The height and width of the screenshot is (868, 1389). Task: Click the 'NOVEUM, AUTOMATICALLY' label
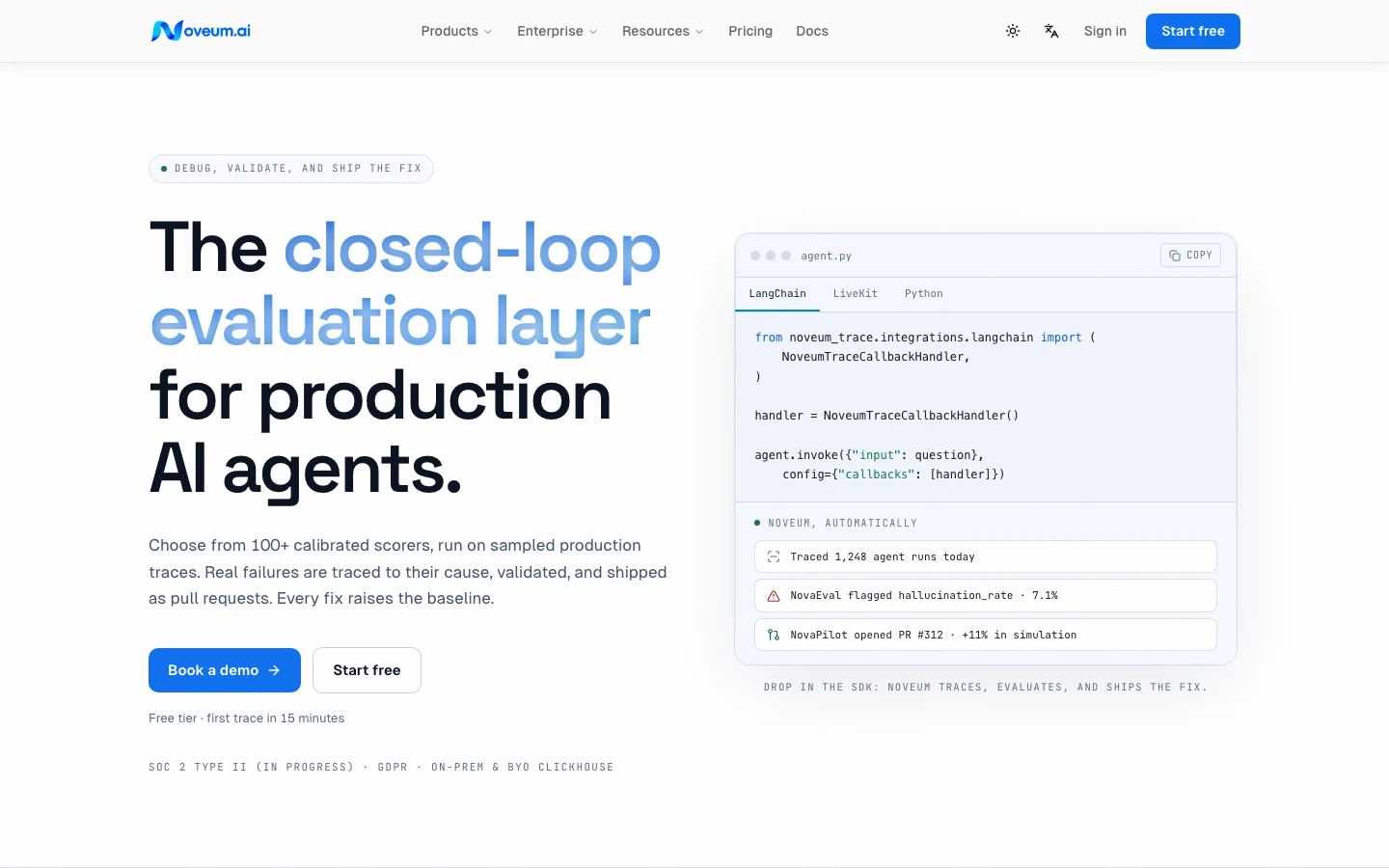point(843,523)
